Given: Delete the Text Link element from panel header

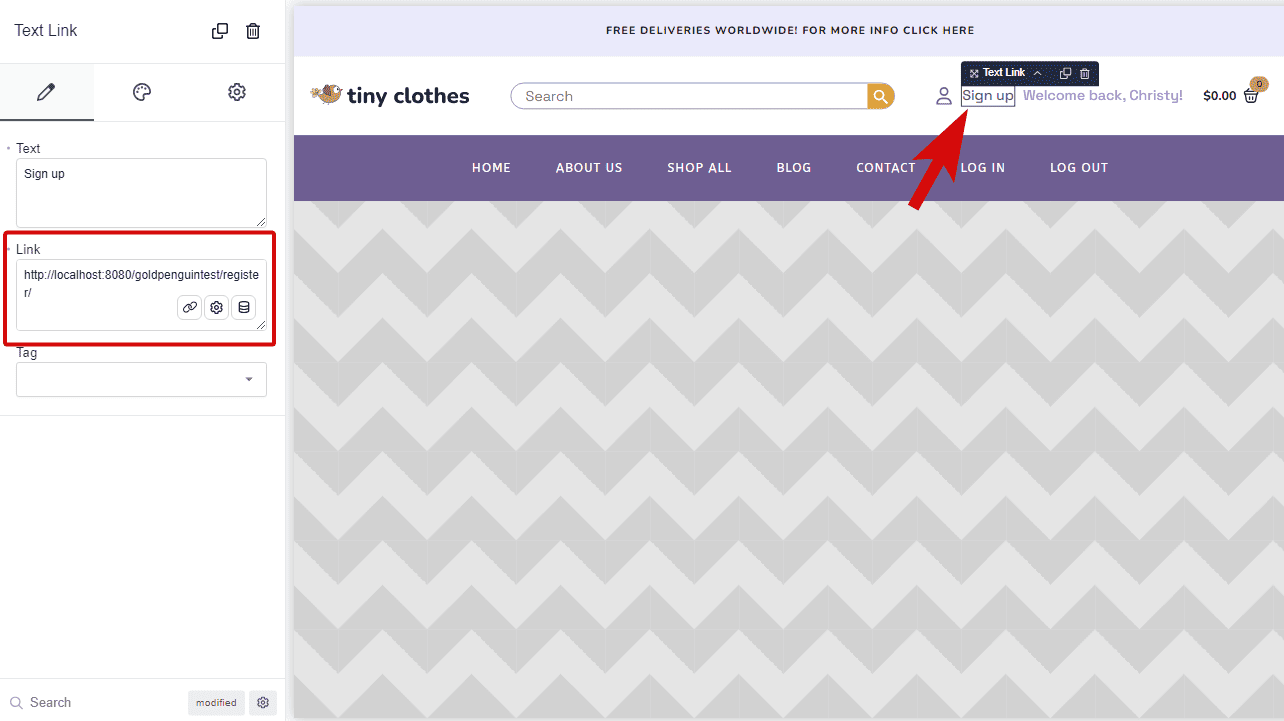Looking at the screenshot, I should 253,31.
